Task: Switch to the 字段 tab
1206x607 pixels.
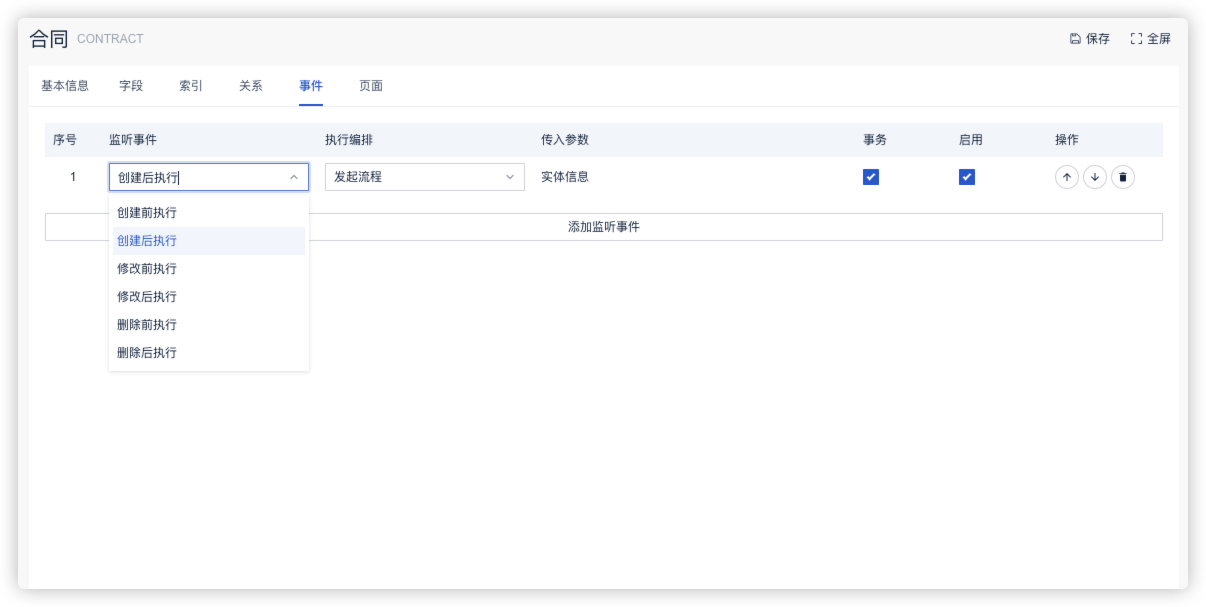Action: (131, 86)
